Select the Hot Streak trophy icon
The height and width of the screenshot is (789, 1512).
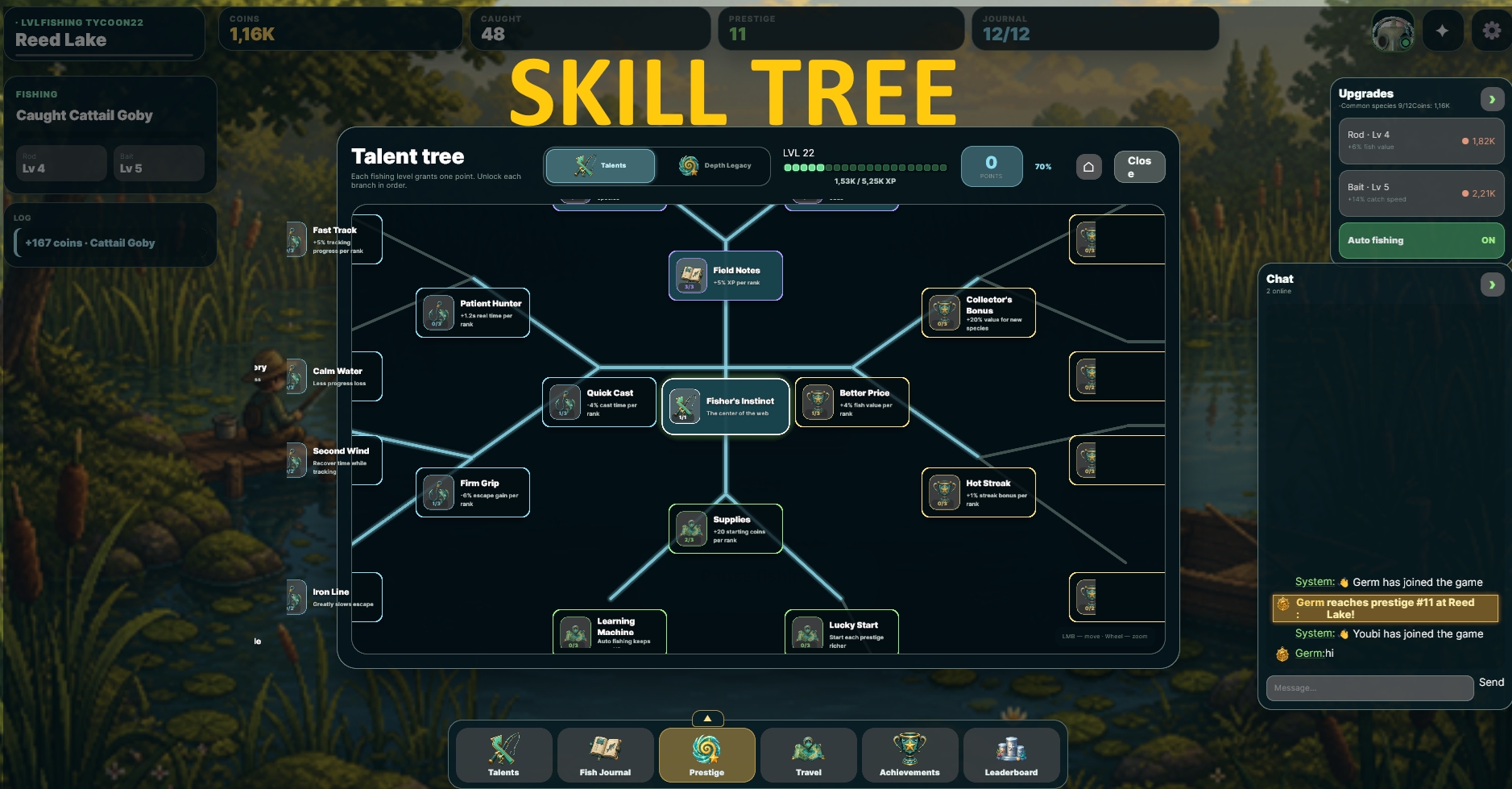(x=943, y=492)
